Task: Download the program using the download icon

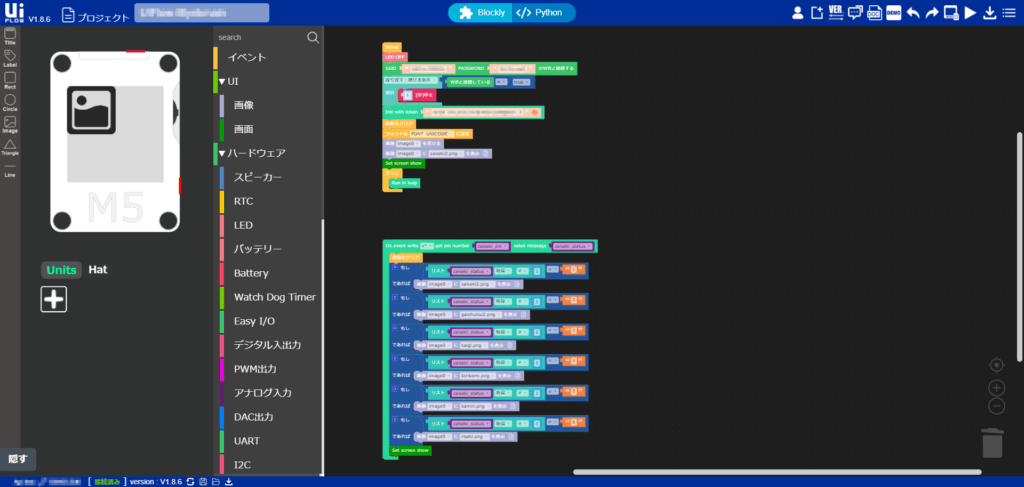Action: point(988,13)
